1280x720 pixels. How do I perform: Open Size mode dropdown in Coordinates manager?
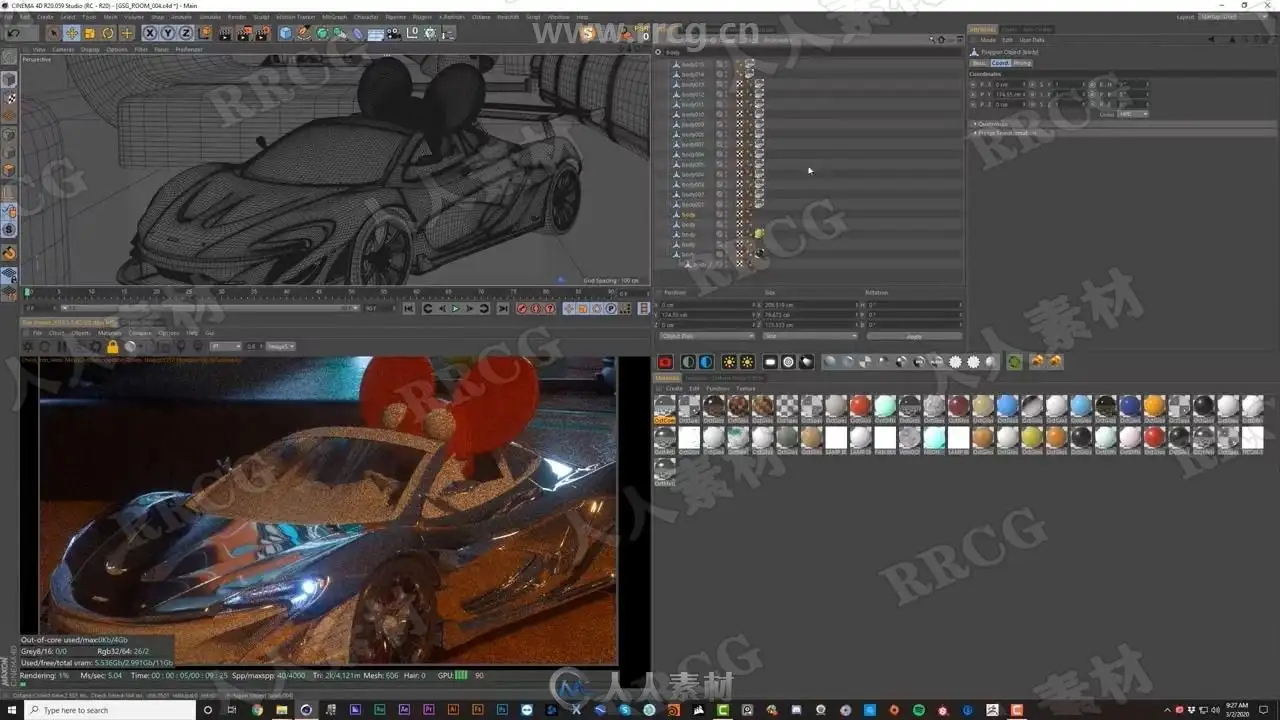(x=809, y=336)
